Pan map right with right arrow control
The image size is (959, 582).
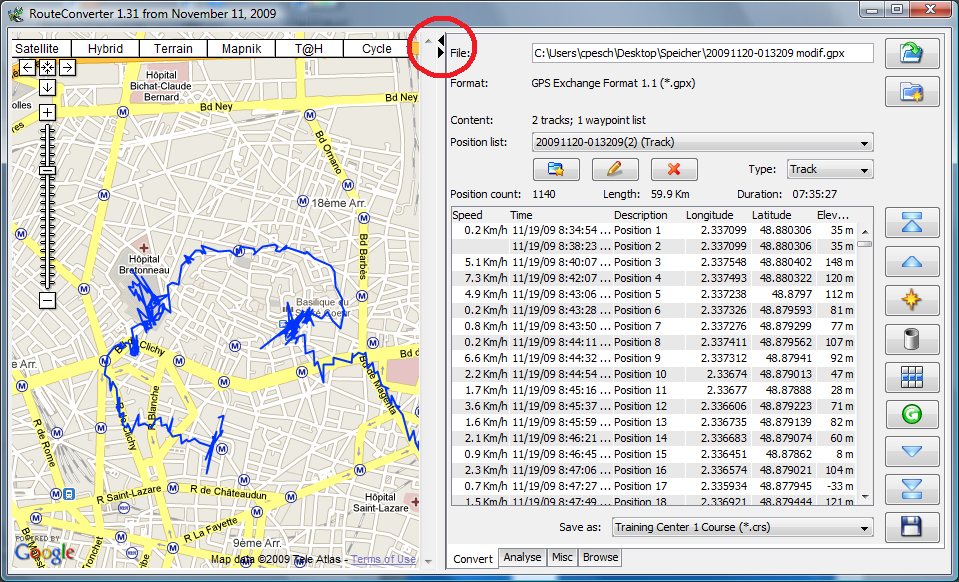pos(67,67)
